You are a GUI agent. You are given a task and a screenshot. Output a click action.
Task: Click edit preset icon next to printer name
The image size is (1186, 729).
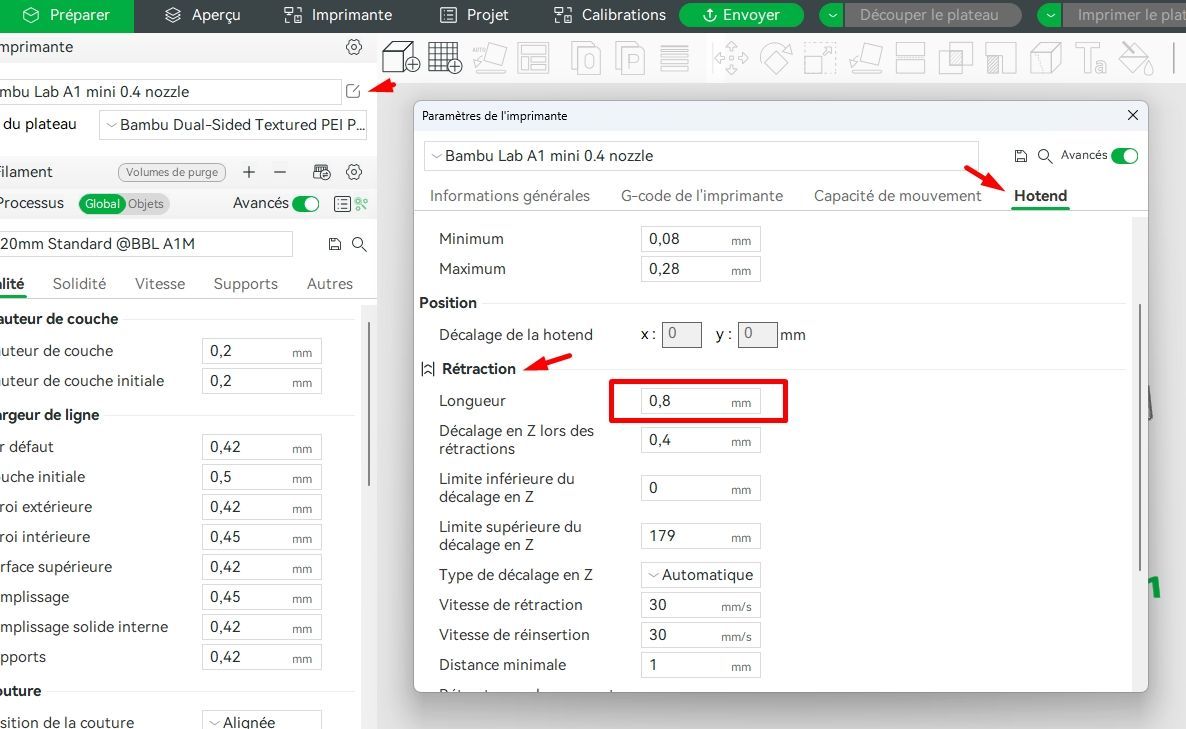click(353, 92)
